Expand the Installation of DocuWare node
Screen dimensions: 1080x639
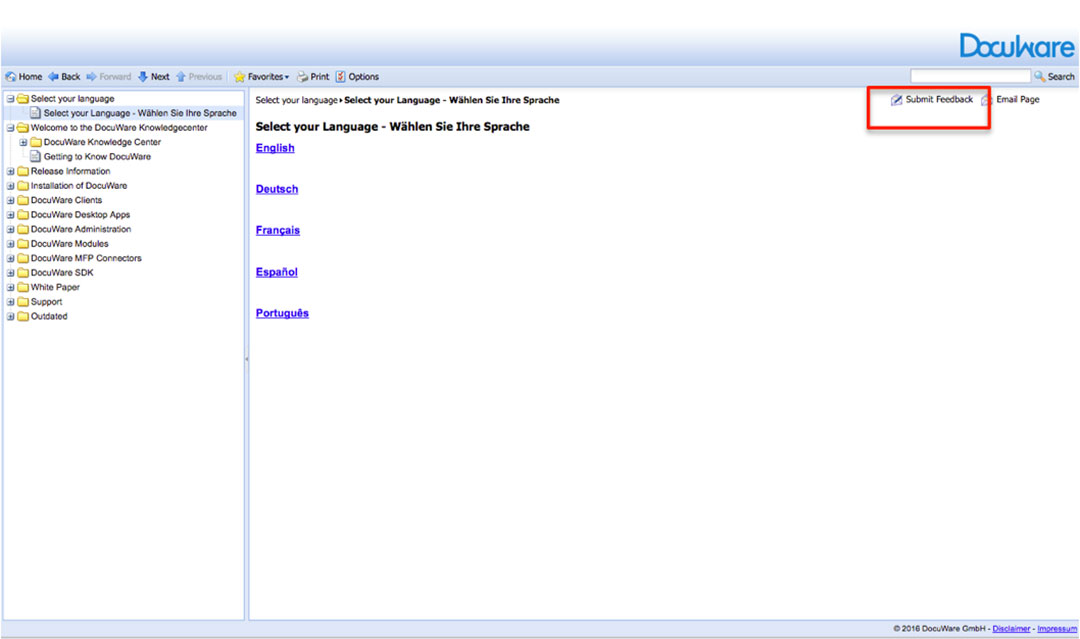coord(10,185)
